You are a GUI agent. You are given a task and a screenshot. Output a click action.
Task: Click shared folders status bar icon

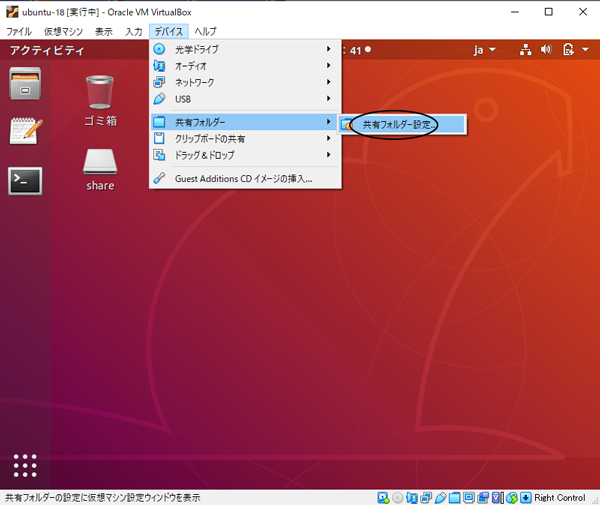455,498
